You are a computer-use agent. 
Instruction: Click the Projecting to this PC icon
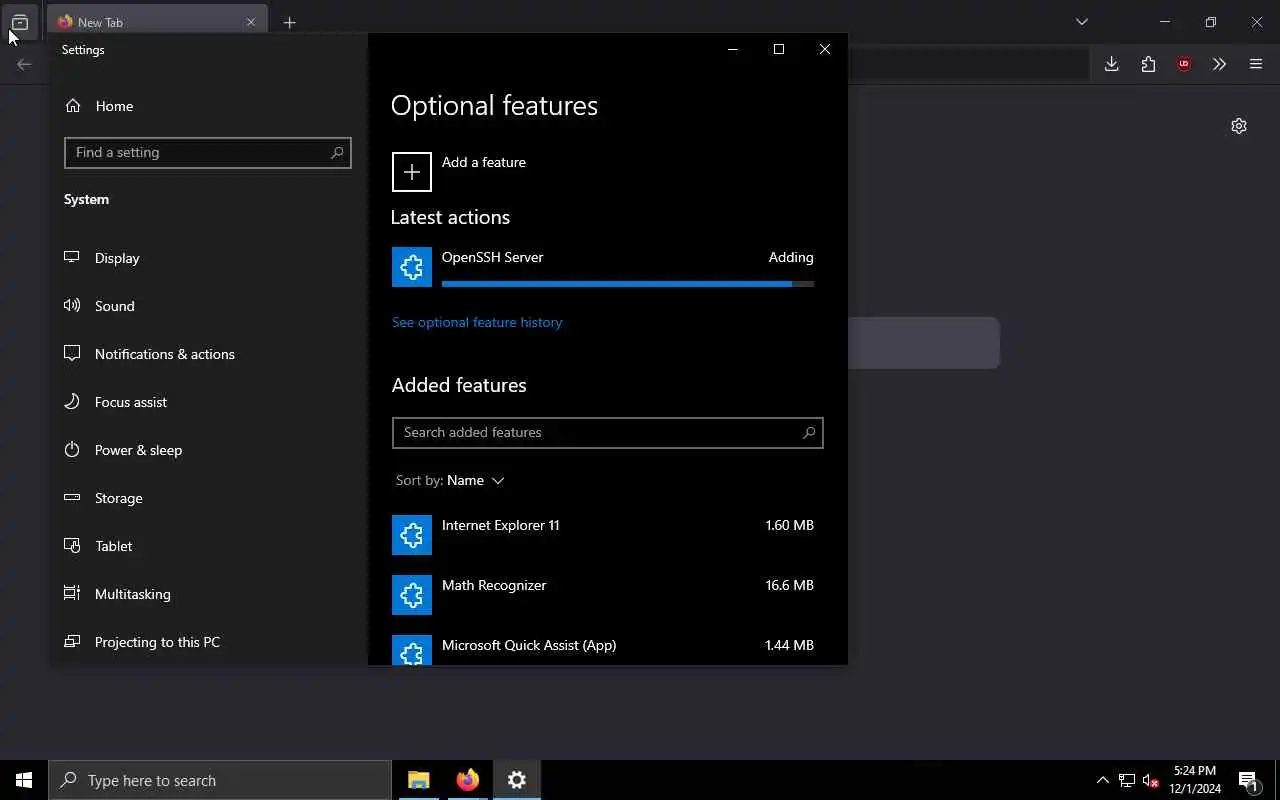pos(72,641)
